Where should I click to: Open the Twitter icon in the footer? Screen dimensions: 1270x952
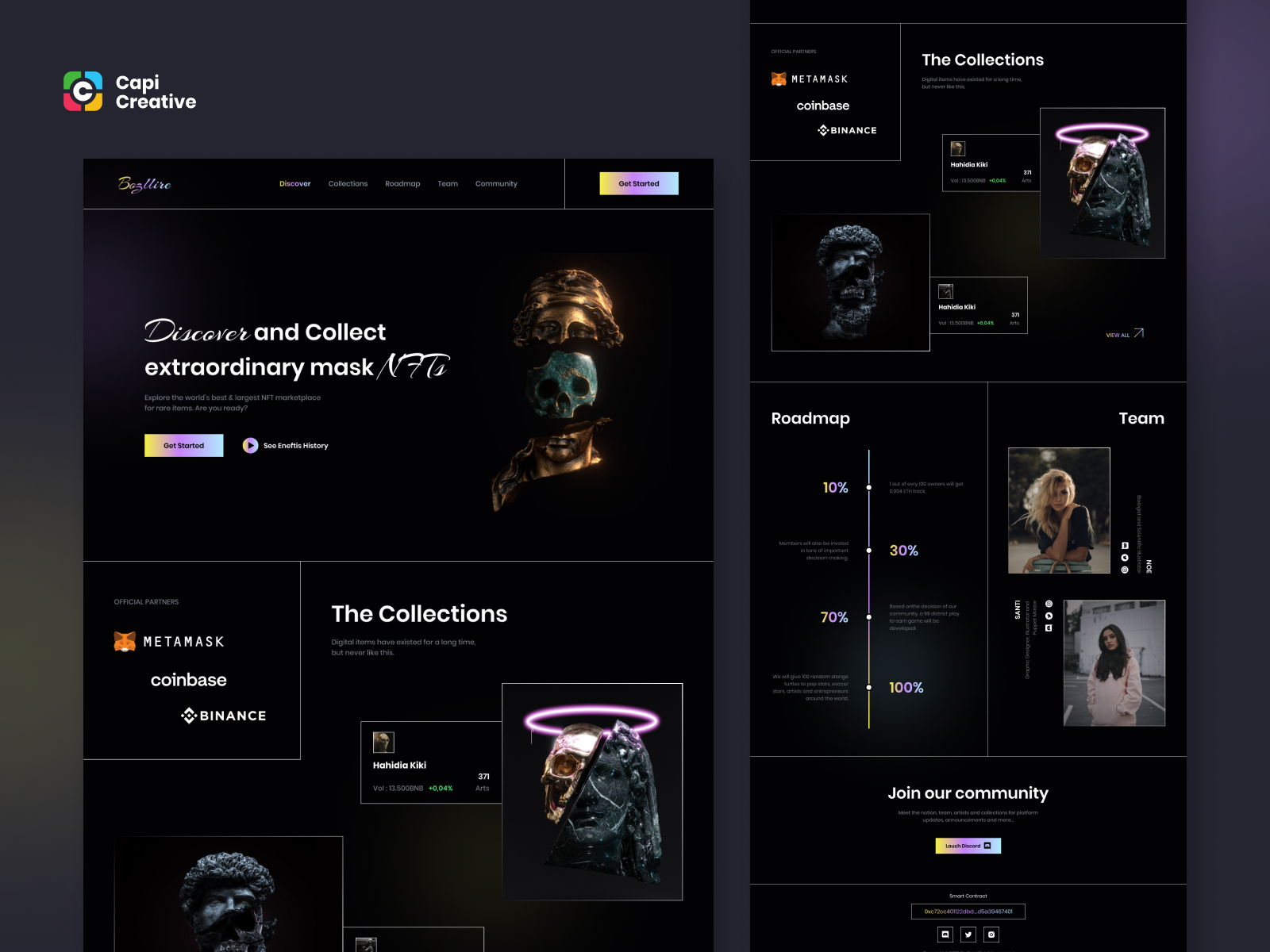968,935
